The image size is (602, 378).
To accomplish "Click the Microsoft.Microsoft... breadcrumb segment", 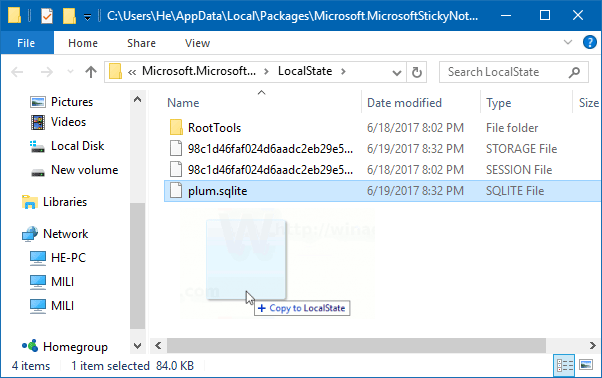I will (x=199, y=71).
